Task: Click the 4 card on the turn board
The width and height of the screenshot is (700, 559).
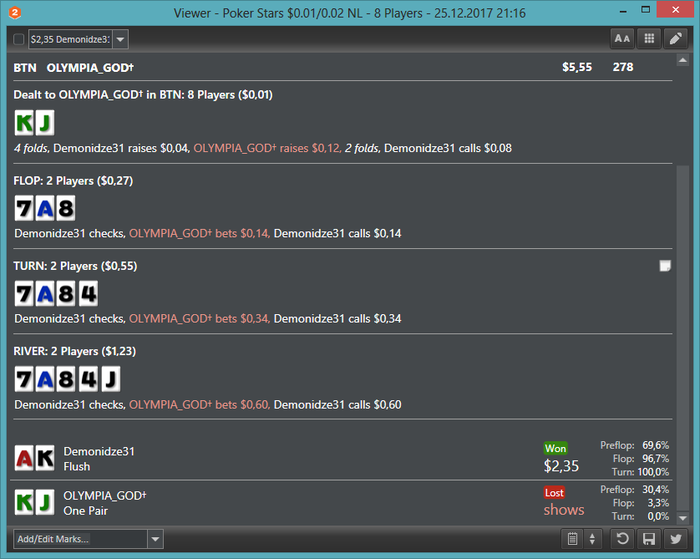Action: [x=88, y=294]
